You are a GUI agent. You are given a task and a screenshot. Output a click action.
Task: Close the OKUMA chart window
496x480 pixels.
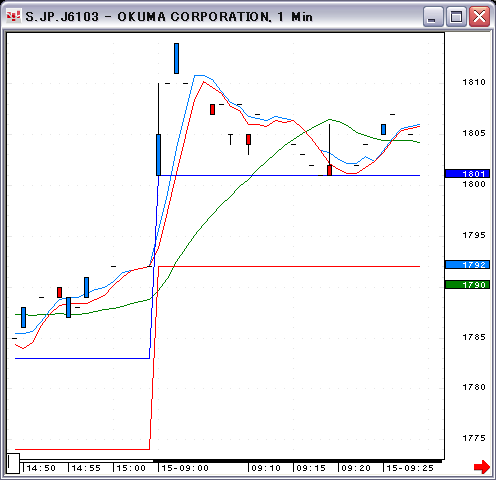(x=479, y=16)
